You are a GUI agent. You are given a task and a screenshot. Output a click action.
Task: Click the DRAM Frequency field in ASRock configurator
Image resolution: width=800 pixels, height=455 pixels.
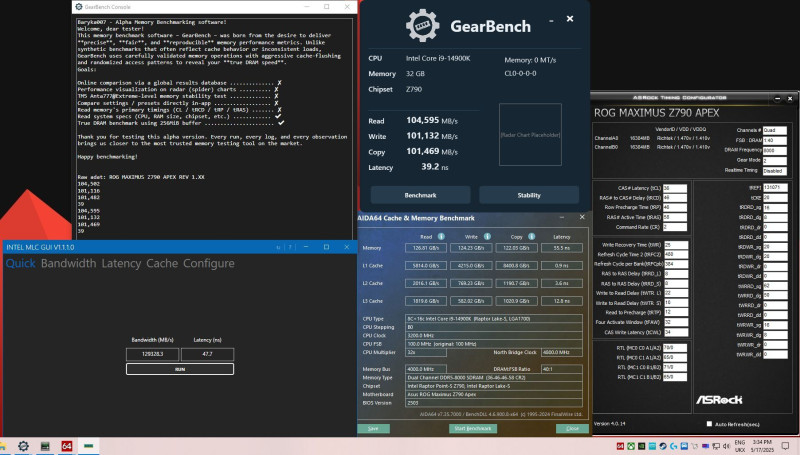click(774, 150)
